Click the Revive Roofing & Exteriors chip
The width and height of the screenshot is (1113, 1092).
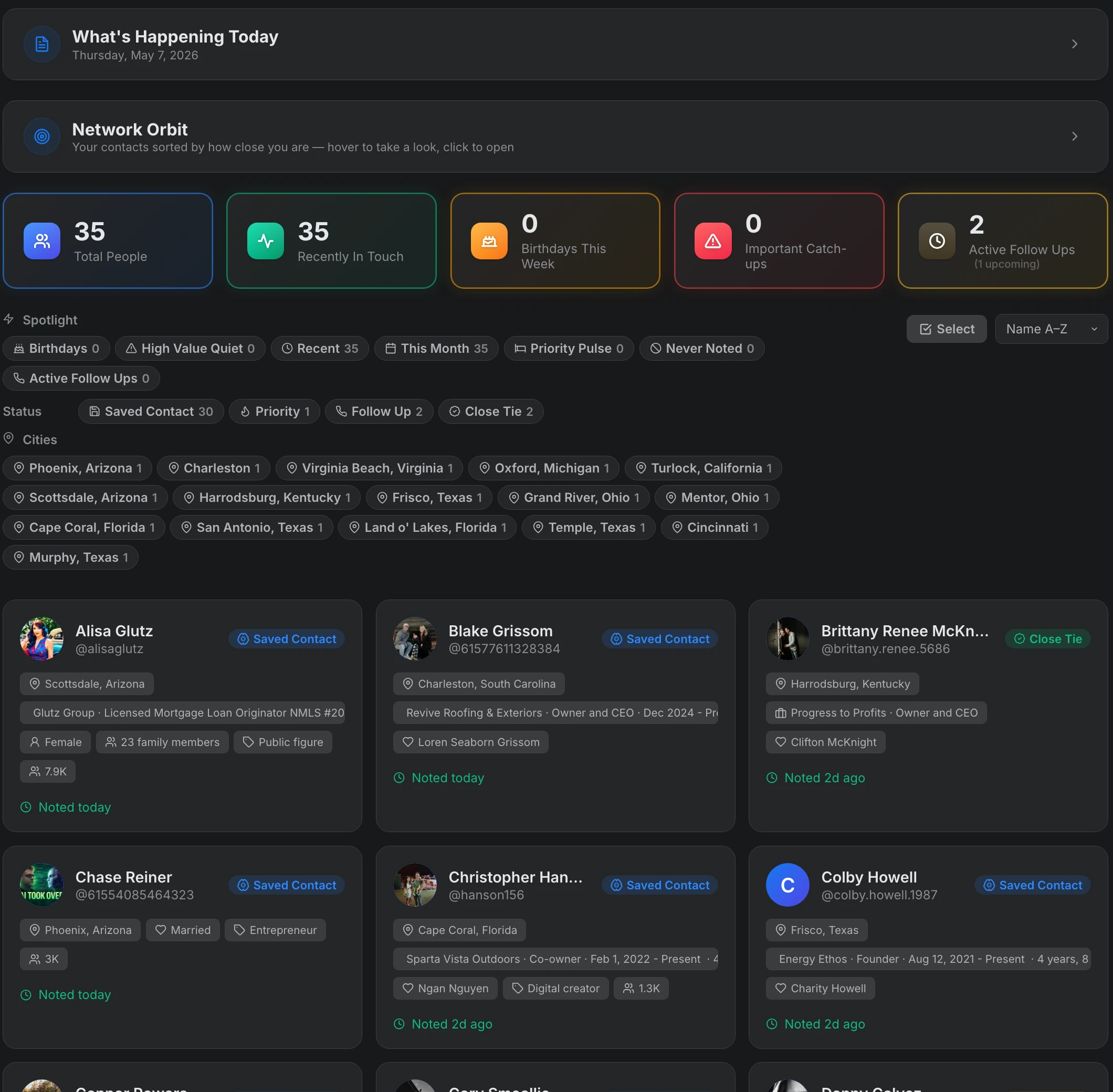(x=555, y=713)
